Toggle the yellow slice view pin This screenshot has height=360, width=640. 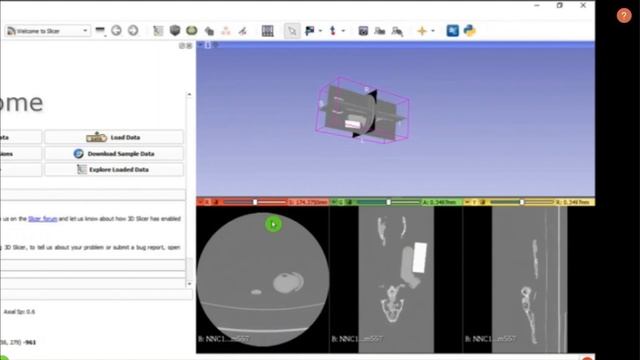pos(467,202)
